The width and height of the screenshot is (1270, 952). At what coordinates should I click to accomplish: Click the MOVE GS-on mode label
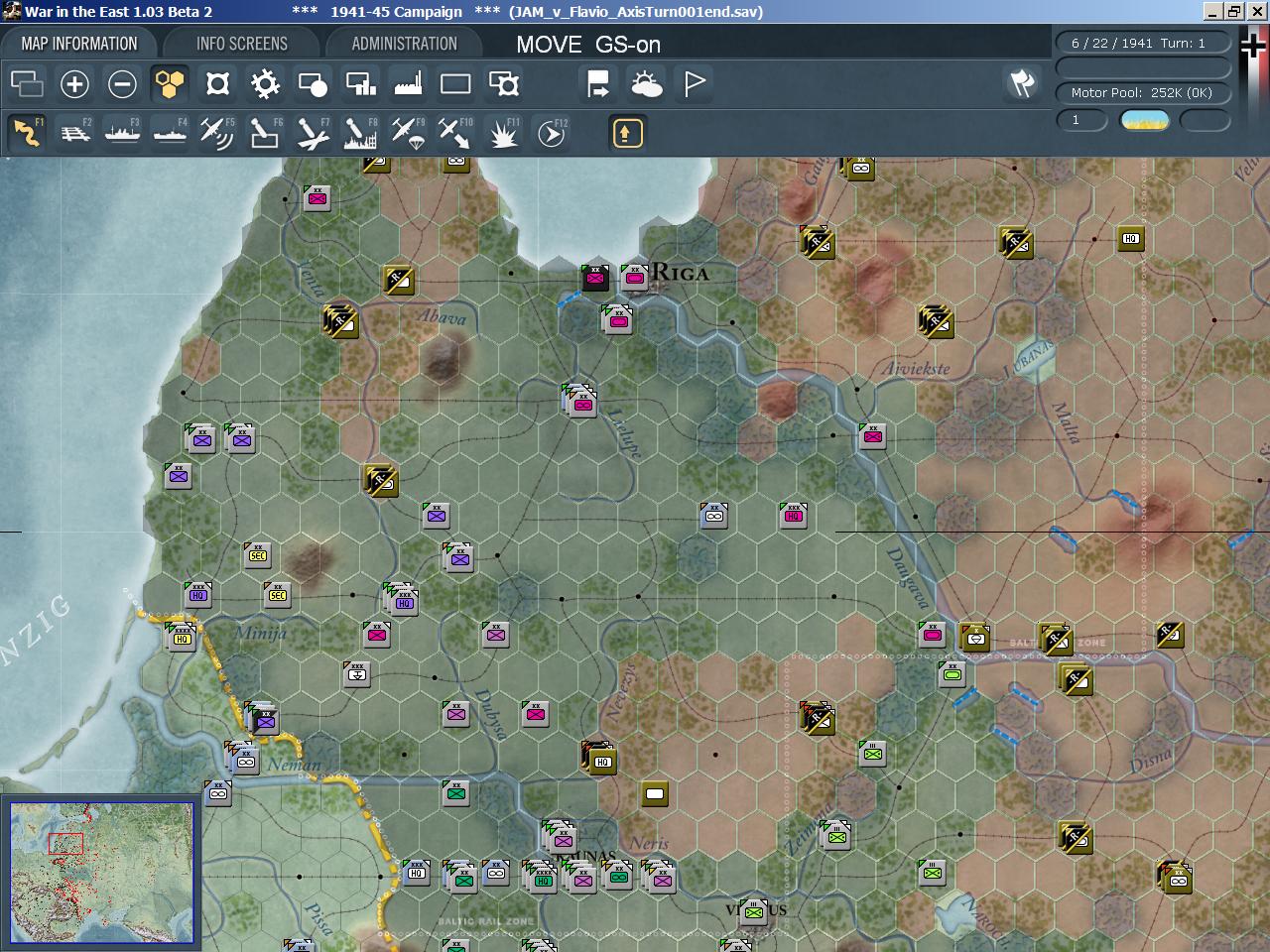[x=588, y=45]
